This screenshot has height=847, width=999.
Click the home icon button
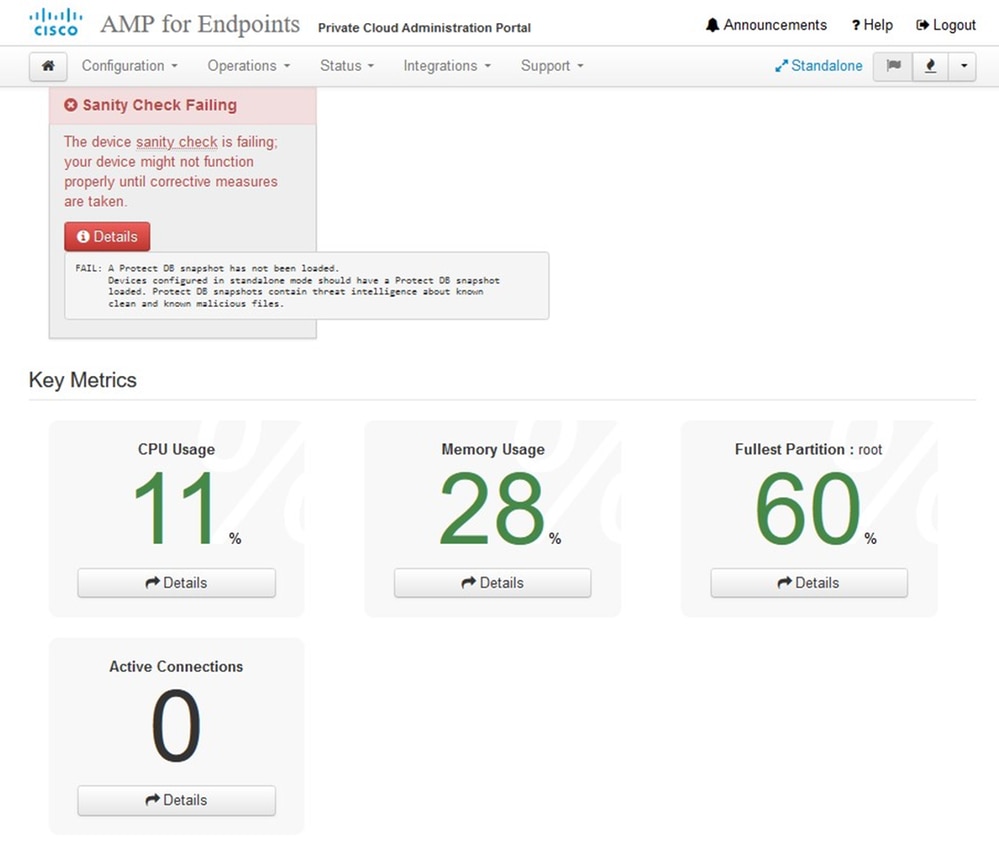tap(48, 66)
